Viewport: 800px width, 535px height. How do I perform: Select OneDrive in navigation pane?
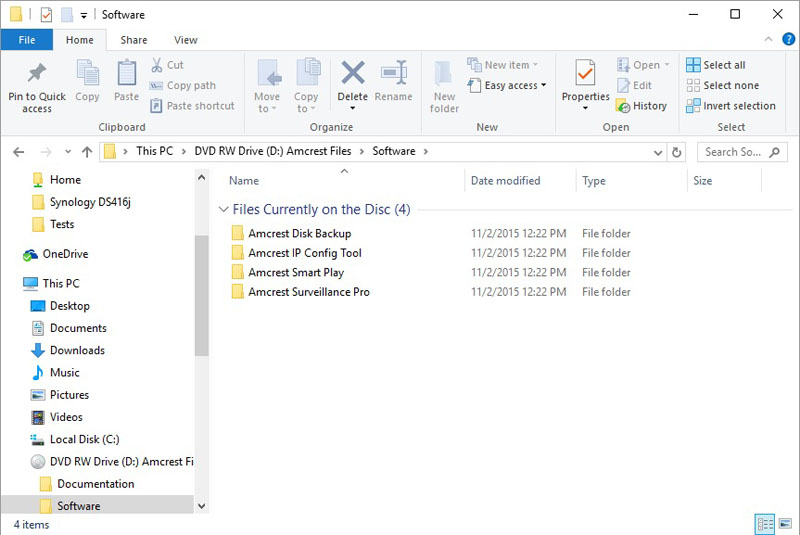coord(65,254)
